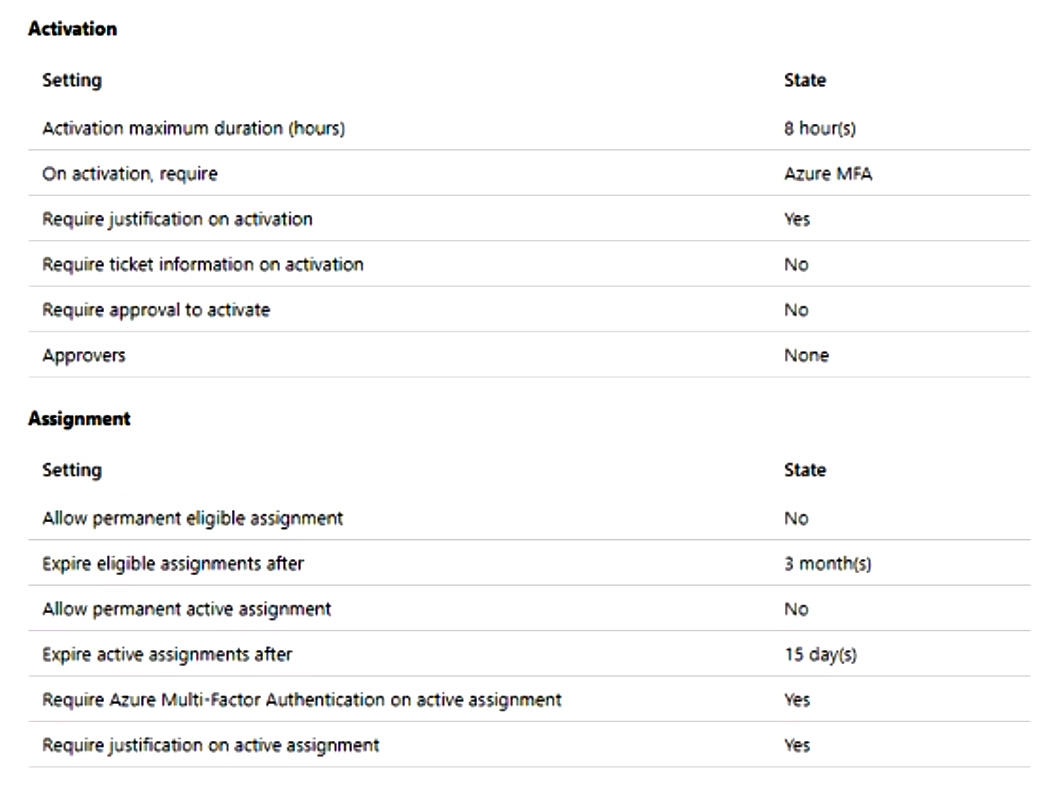Click "Require justification on active assignment" label
The image size is (1058, 806).
tap(210, 745)
